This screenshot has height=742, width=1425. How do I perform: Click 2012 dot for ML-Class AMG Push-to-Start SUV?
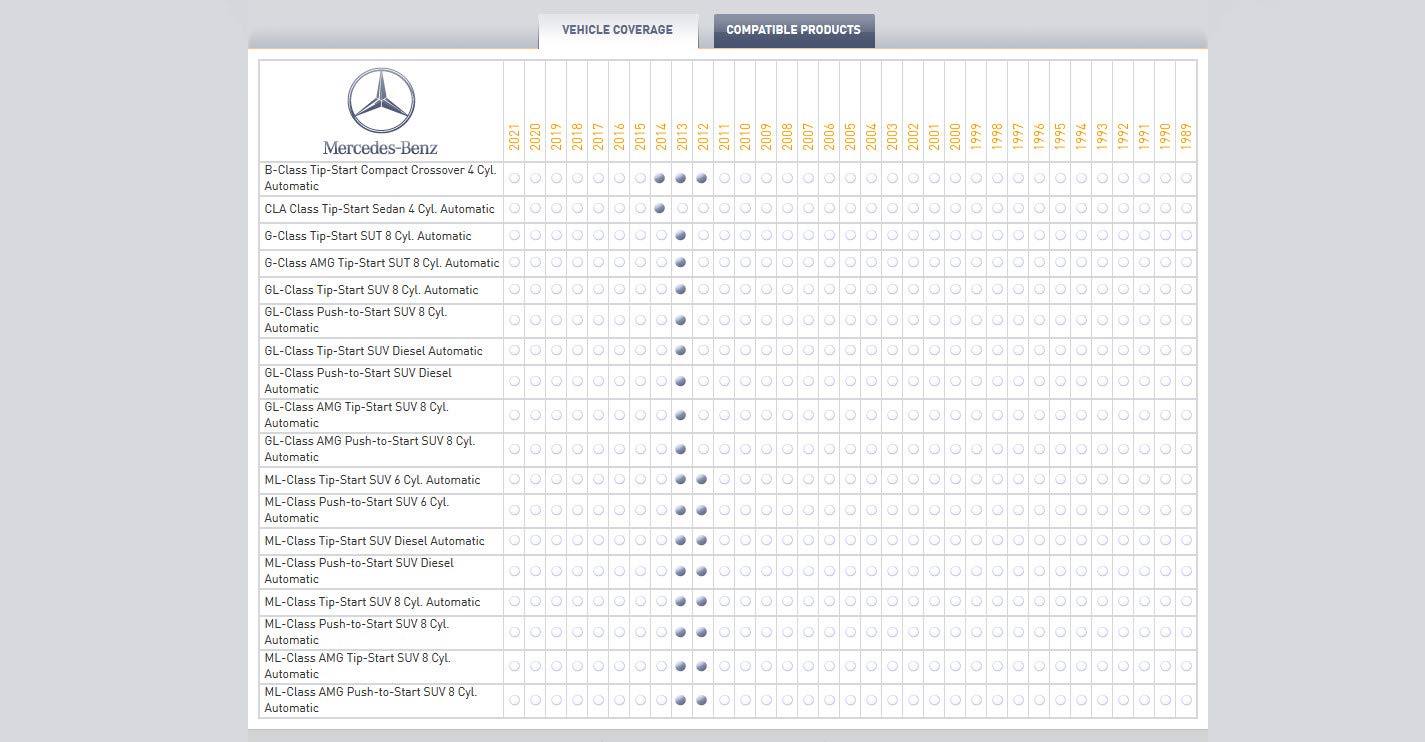click(x=702, y=700)
